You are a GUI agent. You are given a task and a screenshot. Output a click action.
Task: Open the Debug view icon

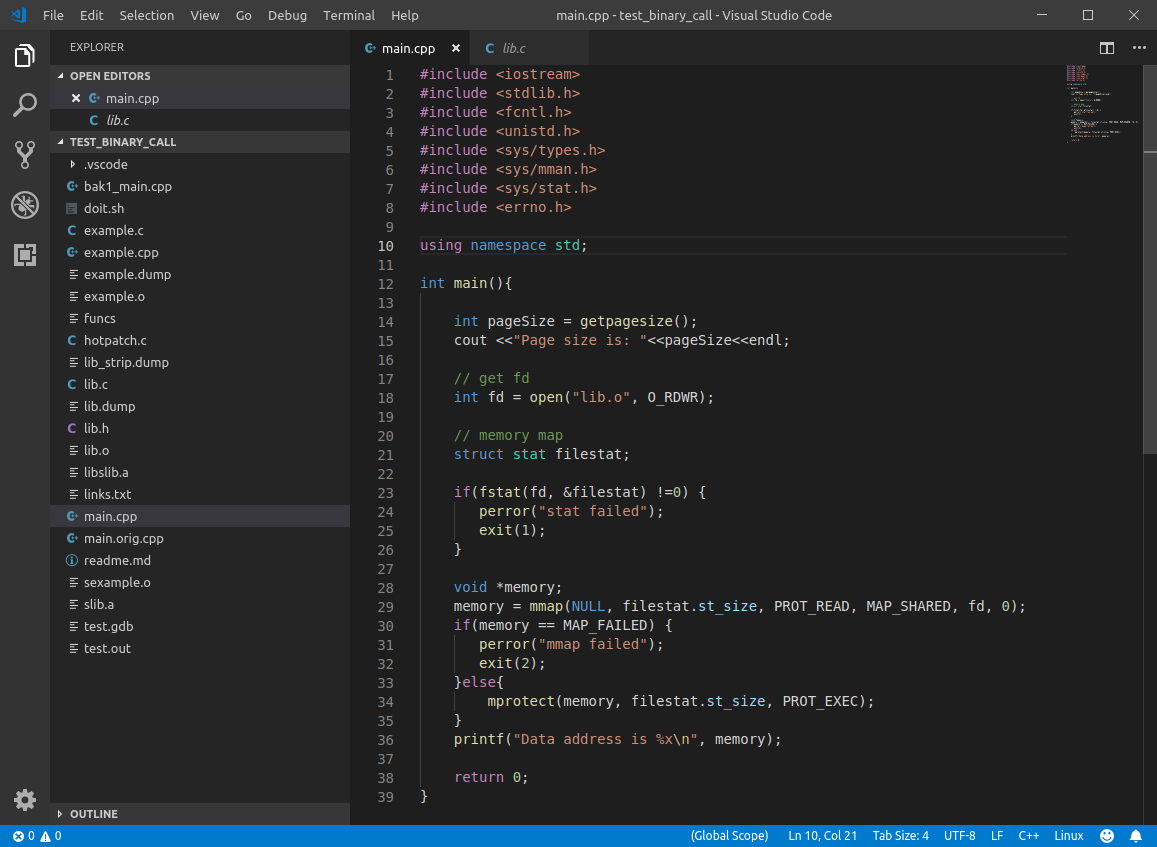(25, 205)
